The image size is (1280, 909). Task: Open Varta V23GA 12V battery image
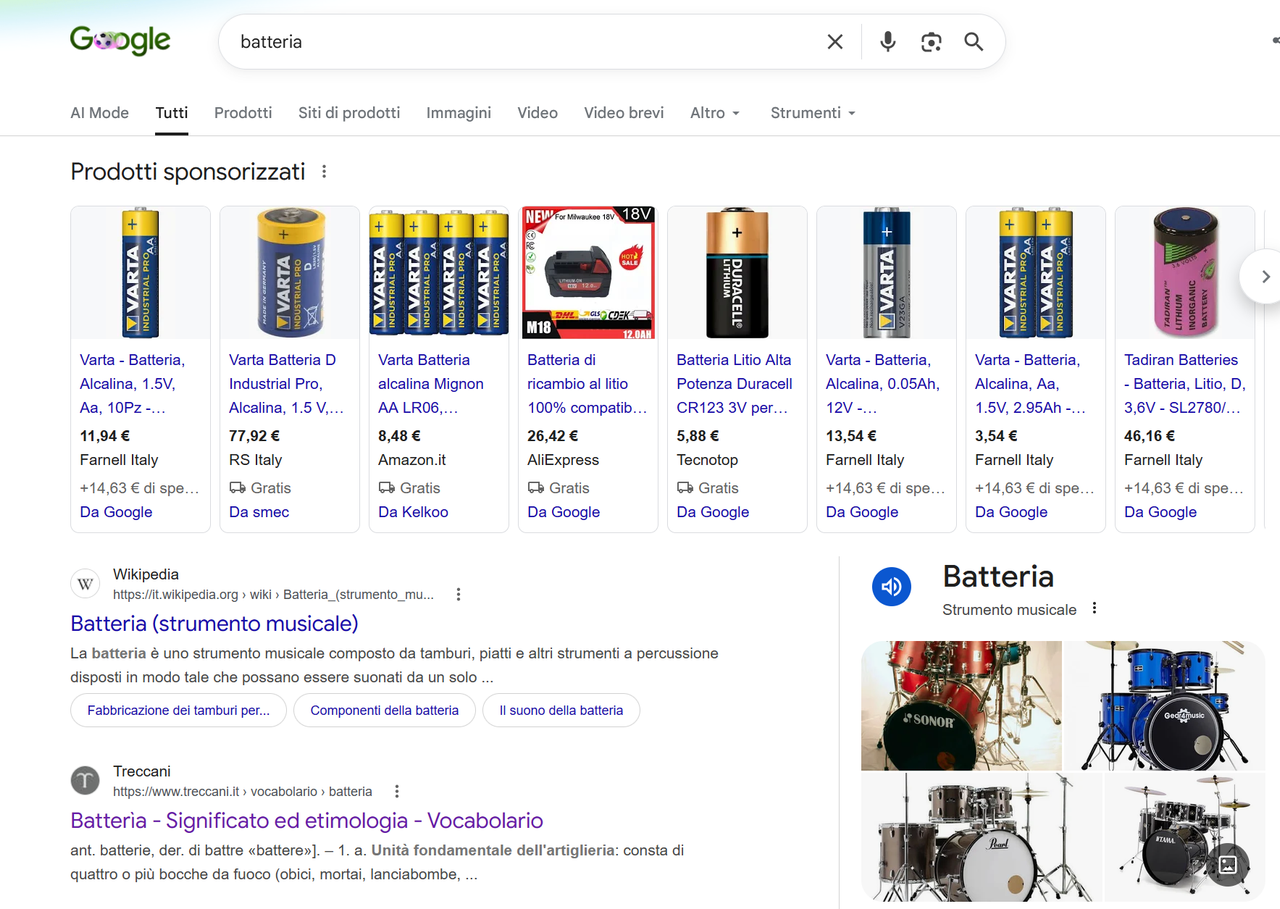tap(886, 273)
